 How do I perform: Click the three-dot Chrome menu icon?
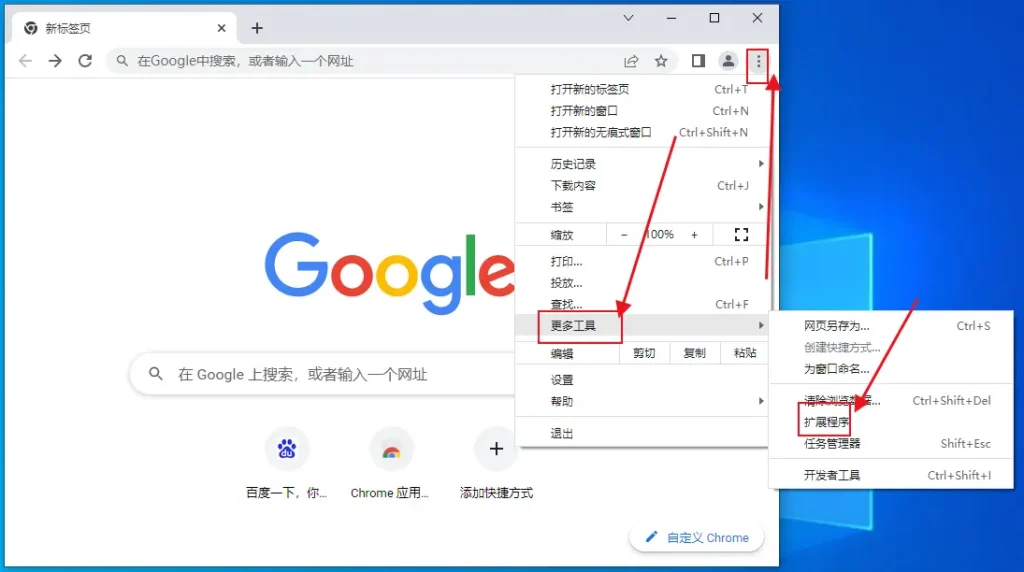coord(758,61)
